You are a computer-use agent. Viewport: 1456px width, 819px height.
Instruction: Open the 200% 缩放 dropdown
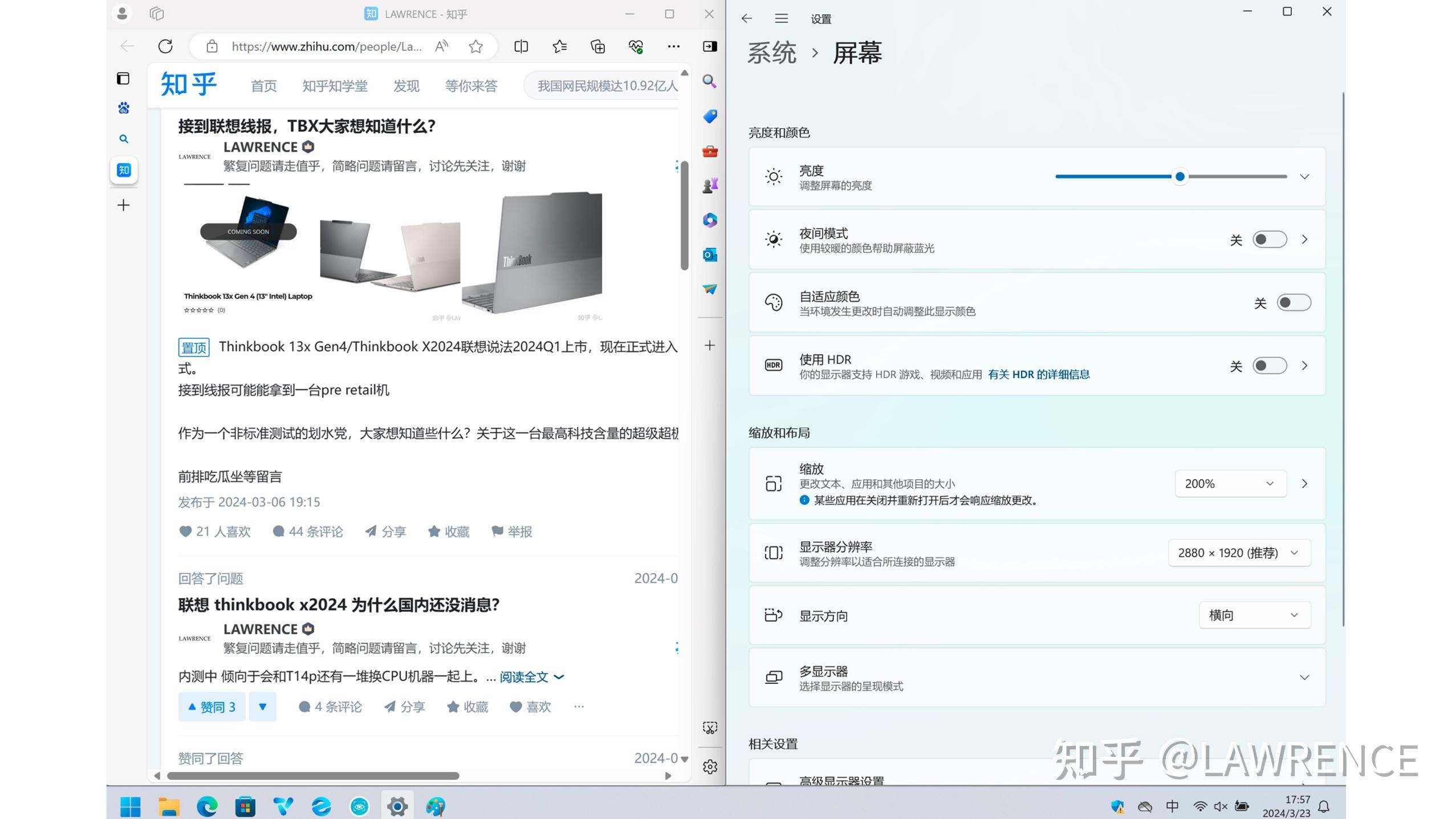(x=1230, y=484)
